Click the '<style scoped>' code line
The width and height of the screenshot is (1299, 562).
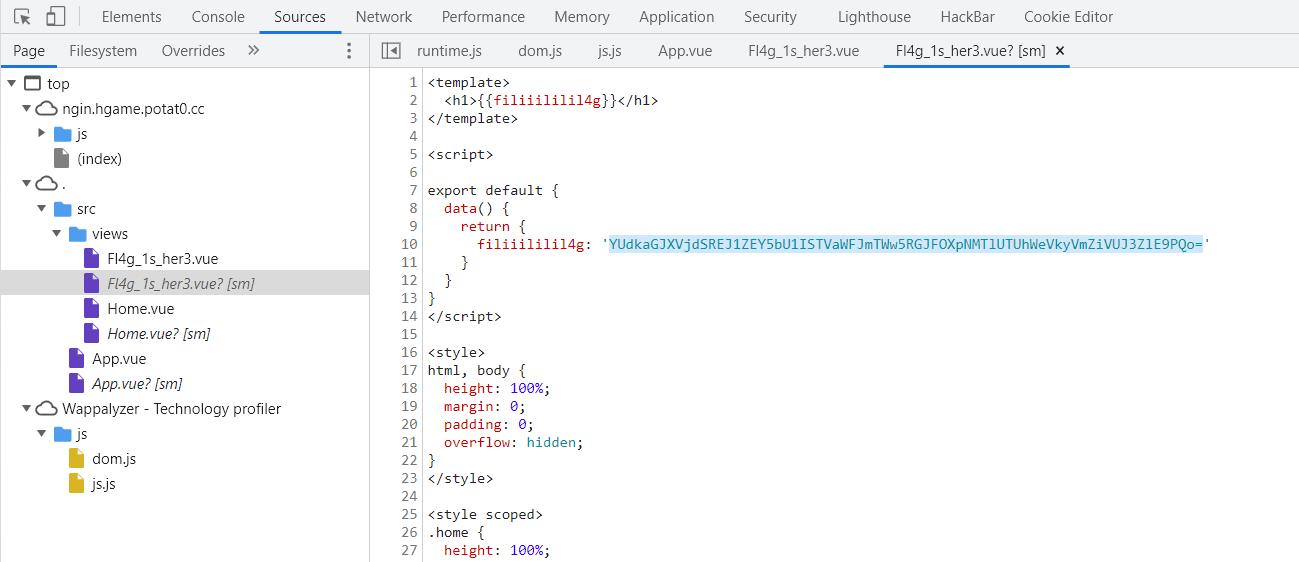[485, 514]
